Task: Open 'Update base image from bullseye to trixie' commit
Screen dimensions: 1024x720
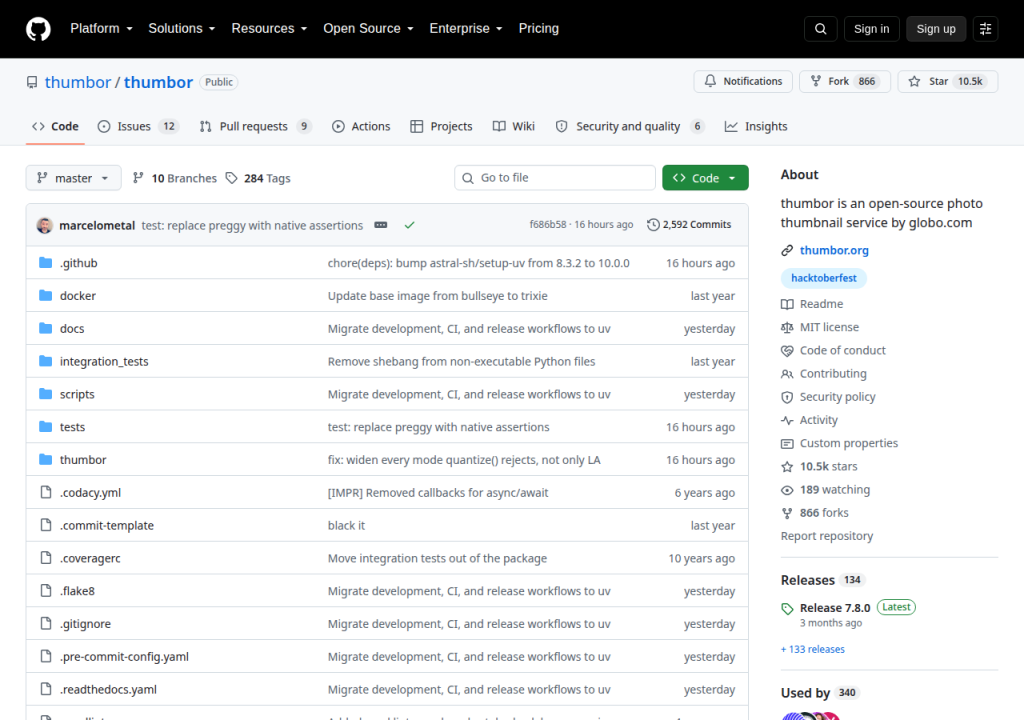Action: point(438,295)
